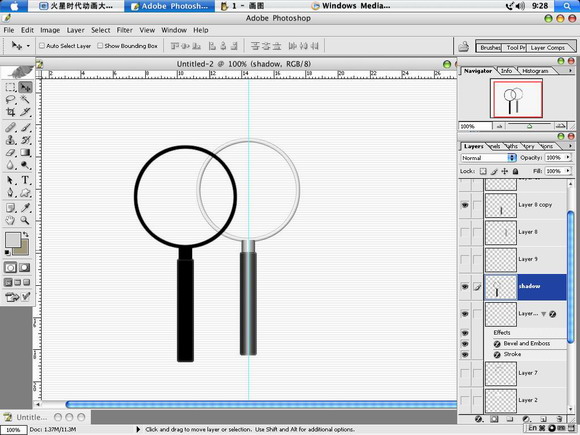Open the Filter menu
The height and width of the screenshot is (435, 580).
click(x=125, y=30)
